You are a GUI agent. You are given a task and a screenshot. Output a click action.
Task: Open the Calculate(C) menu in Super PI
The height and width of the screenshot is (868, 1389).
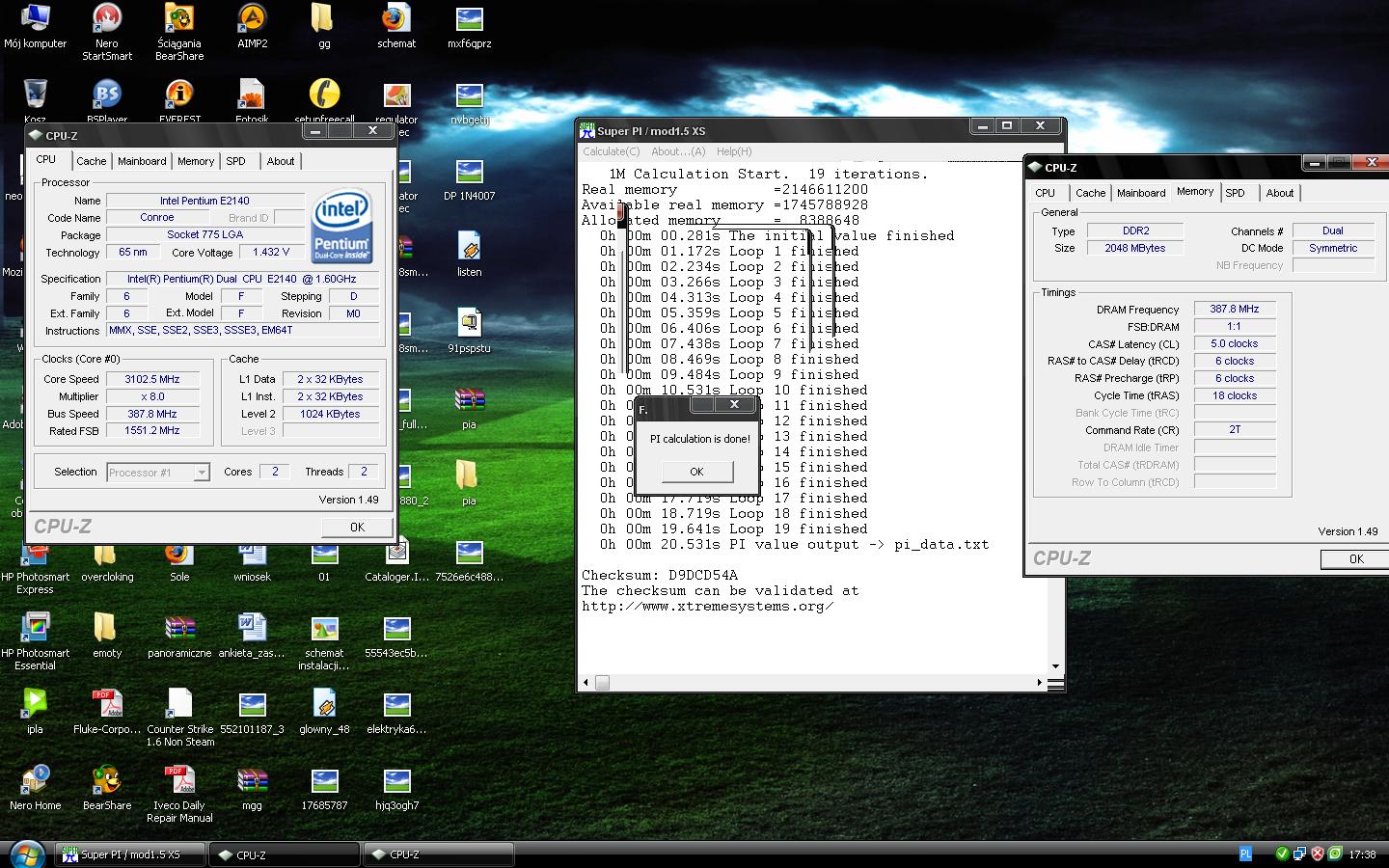point(611,151)
